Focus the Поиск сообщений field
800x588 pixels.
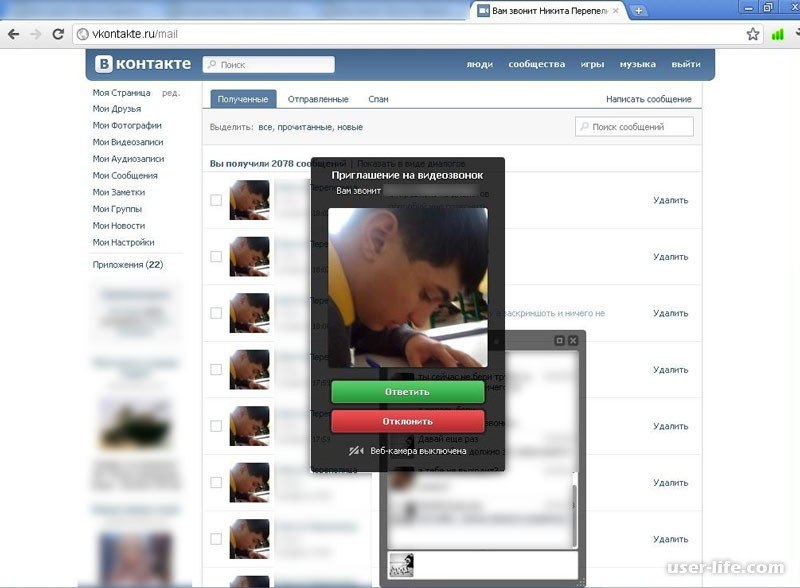click(x=634, y=127)
